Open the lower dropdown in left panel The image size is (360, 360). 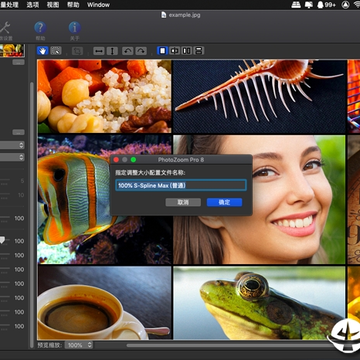pos(12,157)
